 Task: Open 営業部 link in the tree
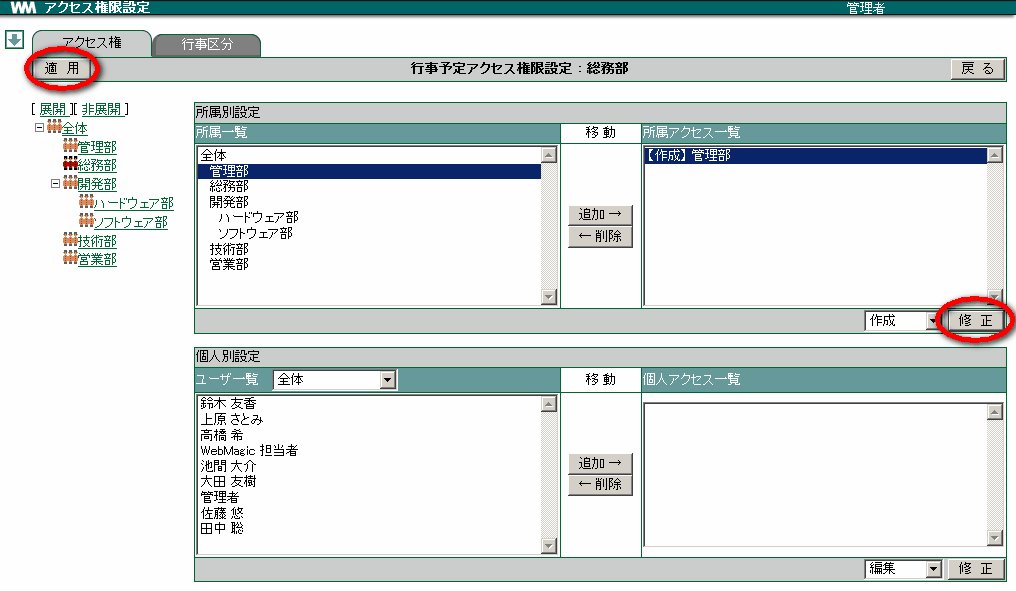coord(97,259)
